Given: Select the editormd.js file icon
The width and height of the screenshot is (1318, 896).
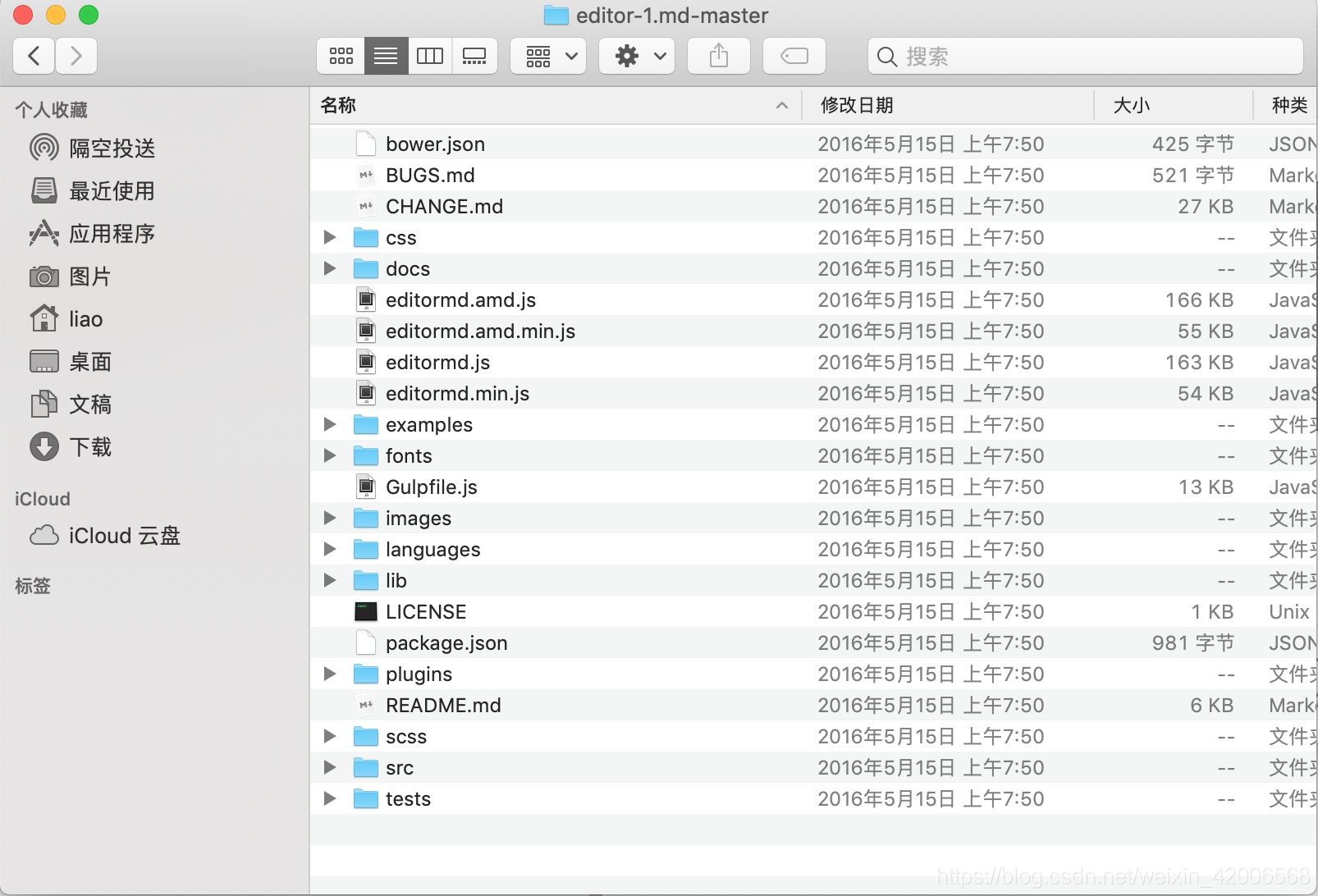Looking at the screenshot, I should point(366,362).
